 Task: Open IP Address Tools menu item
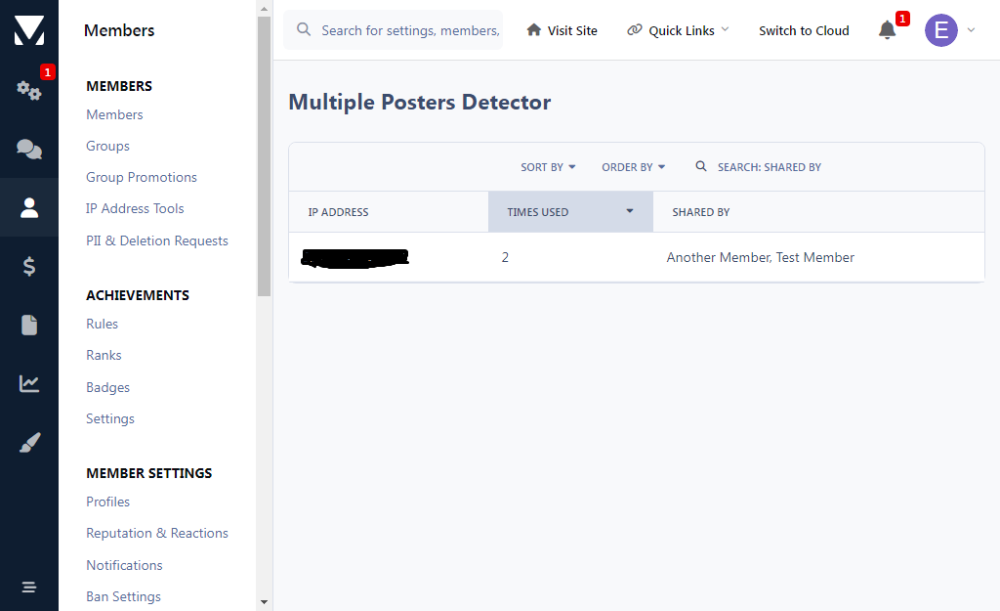(135, 208)
